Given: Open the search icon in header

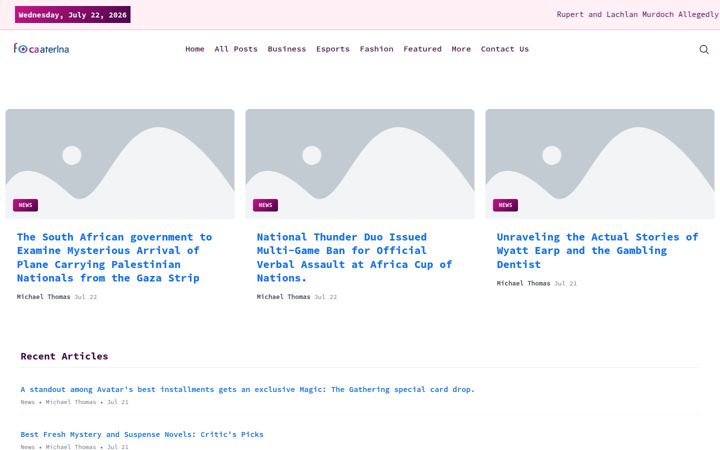Looking at the screenshot, I should [703, 49].
